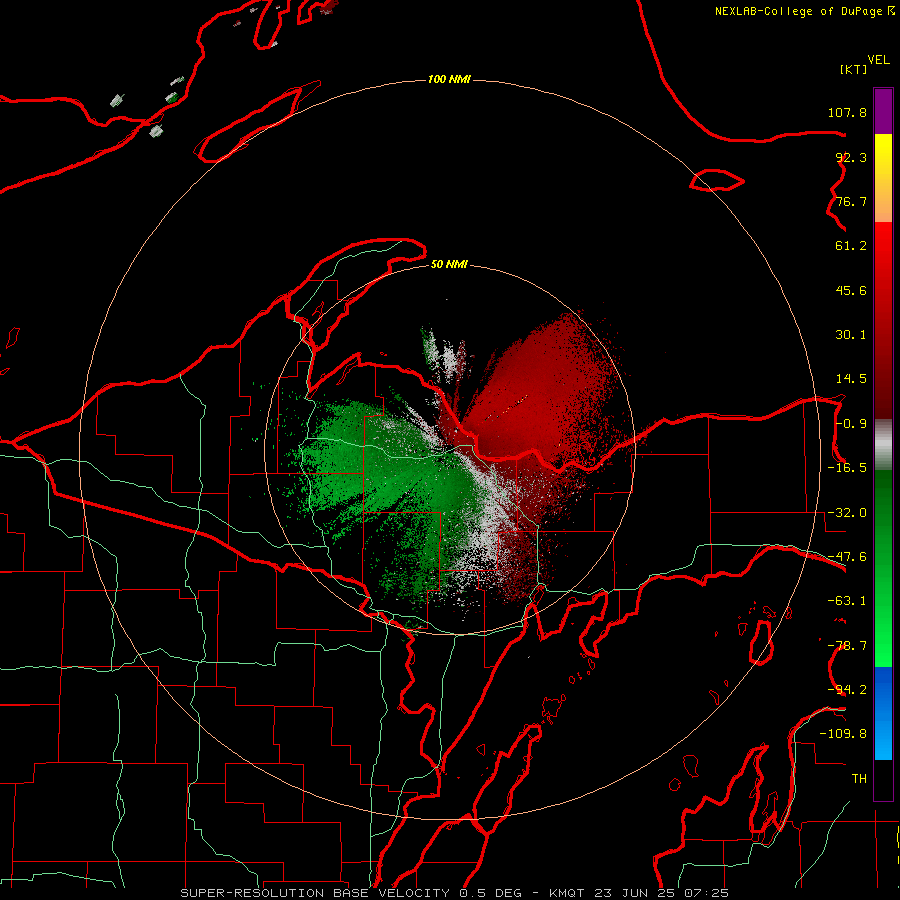The width and height of the screenshot is (900, 900).
Task: Click the -94.2 velocity scale value
Action: (x=847, y=689)
